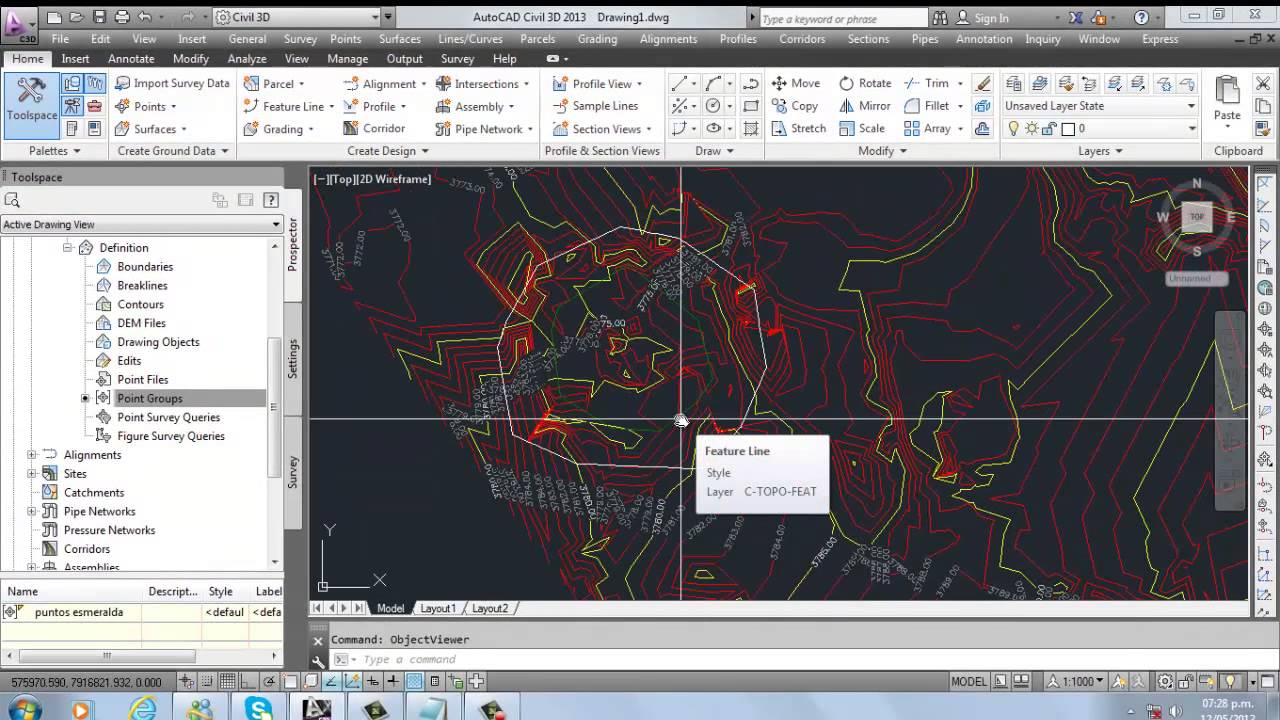The image size is (1280, 720).
Task: Select the Mirror tool
Action: pyautogui.click(x=865, y=106)
